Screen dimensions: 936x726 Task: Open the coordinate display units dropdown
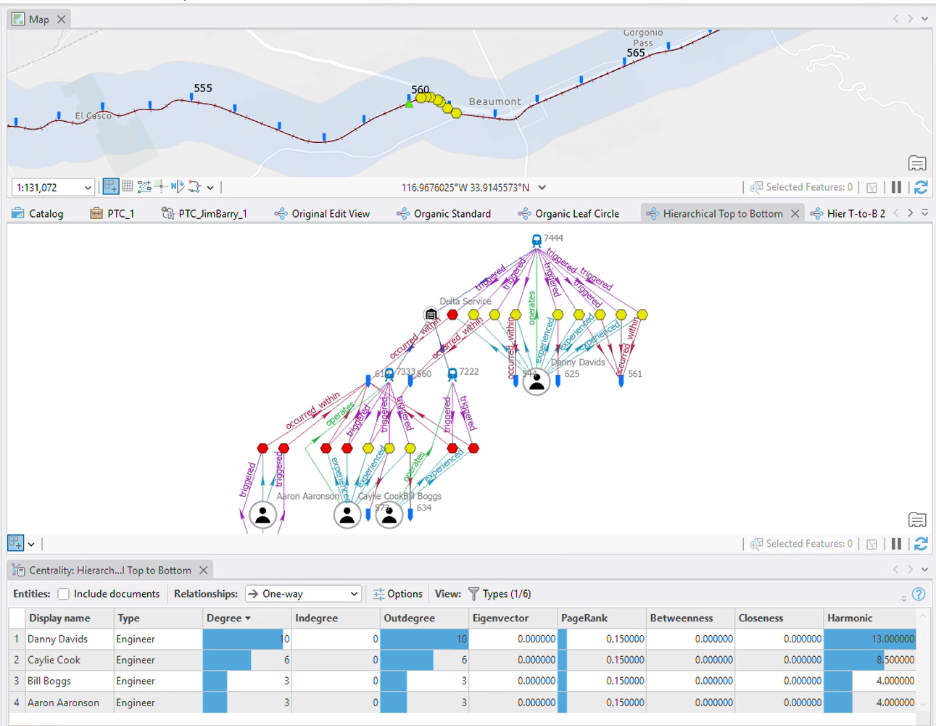[542, 187]
